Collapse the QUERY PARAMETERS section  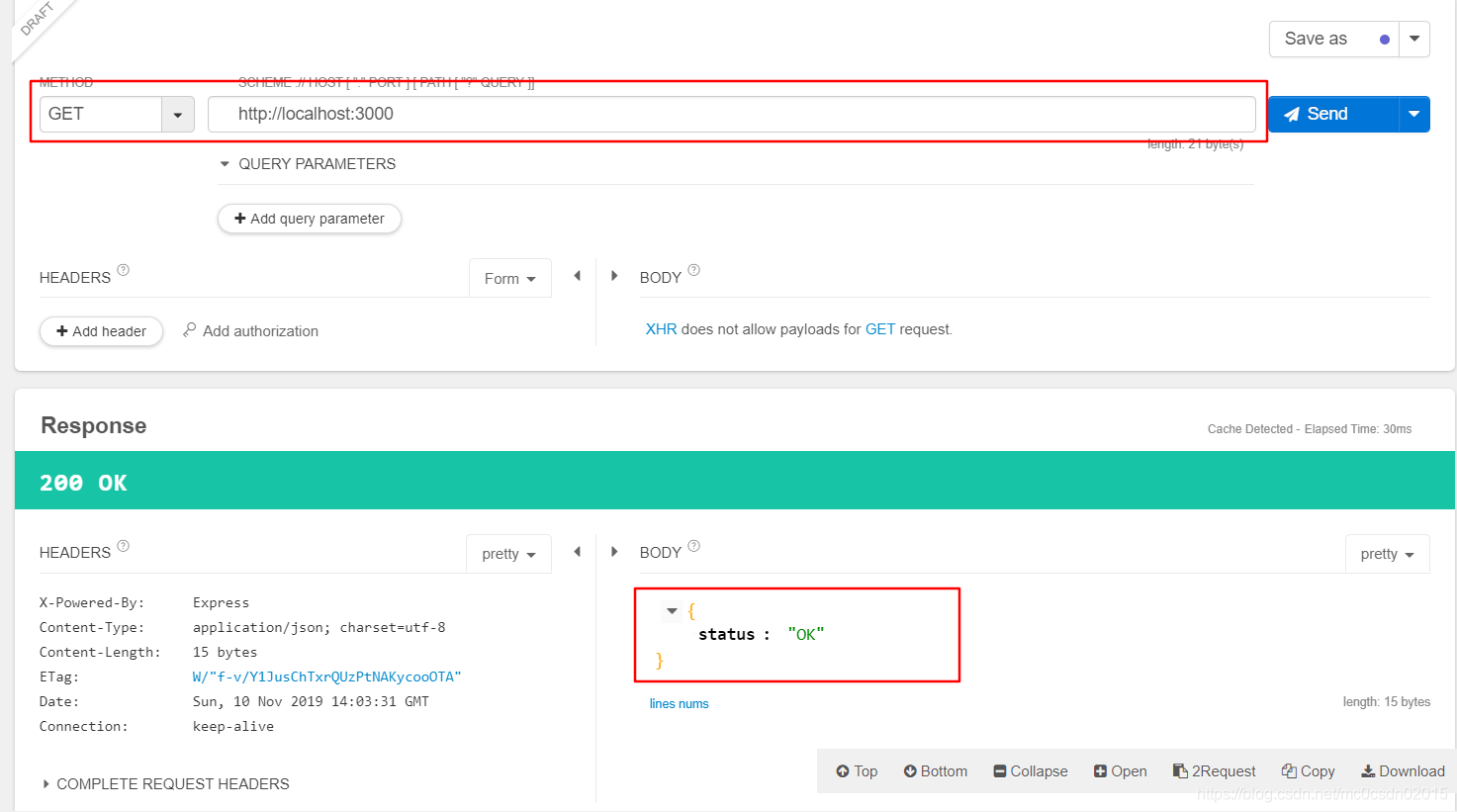point(225,164)
